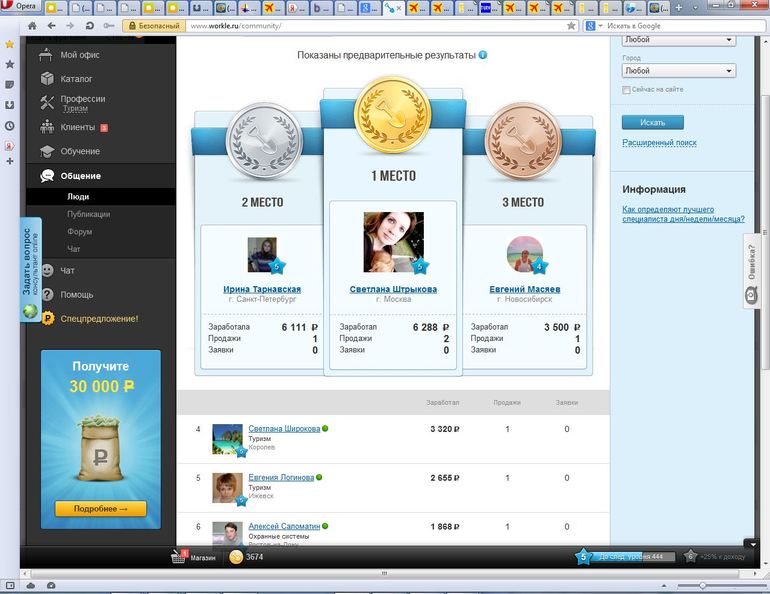Open Профессии menu item
The image size is (770, 594).
[x=82, y=99]
